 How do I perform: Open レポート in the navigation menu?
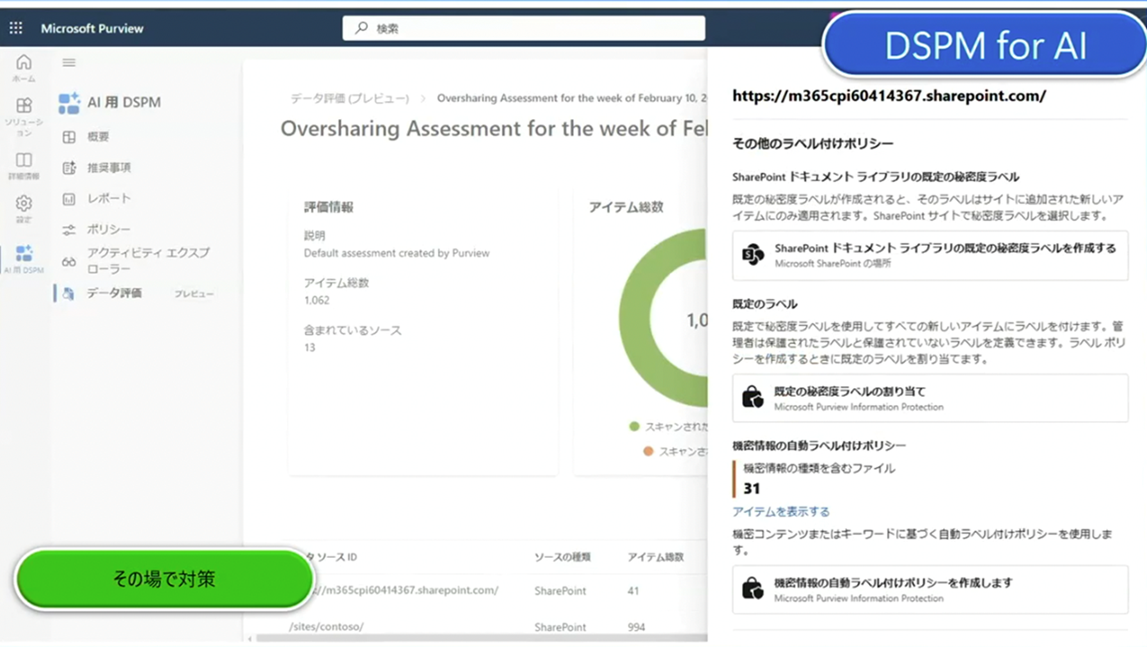tap(109, 198)
